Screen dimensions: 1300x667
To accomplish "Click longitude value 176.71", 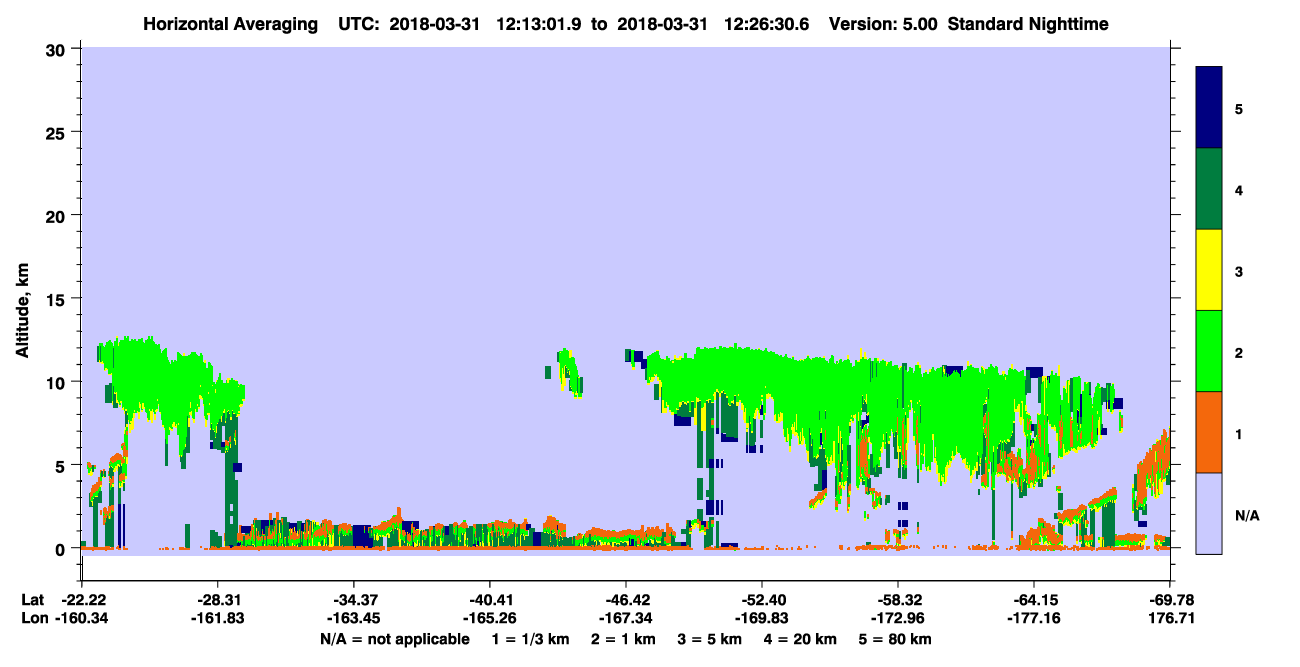I will pos(1172,618).
